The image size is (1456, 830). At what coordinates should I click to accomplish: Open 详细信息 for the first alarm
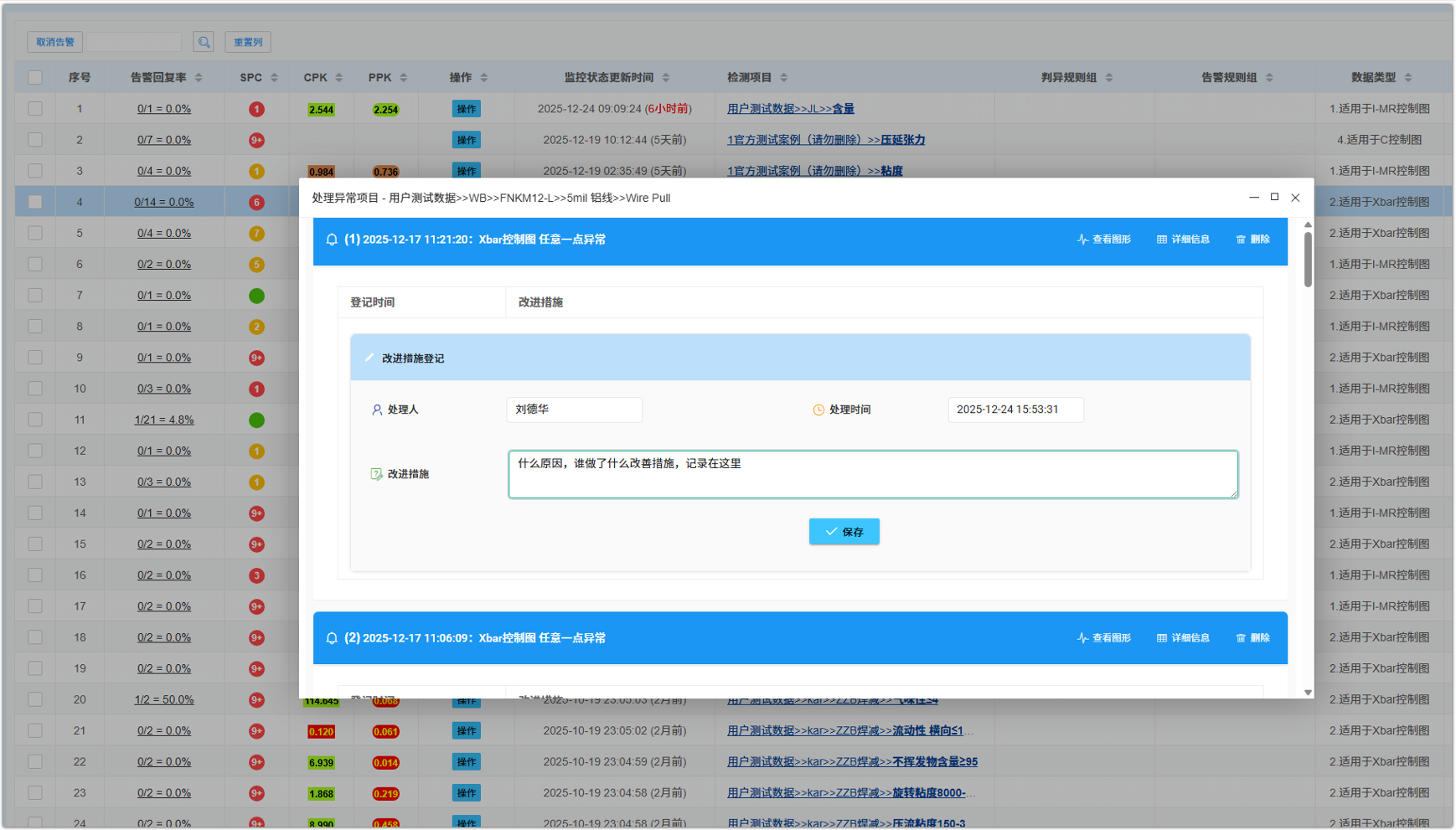coord(1183,240)
